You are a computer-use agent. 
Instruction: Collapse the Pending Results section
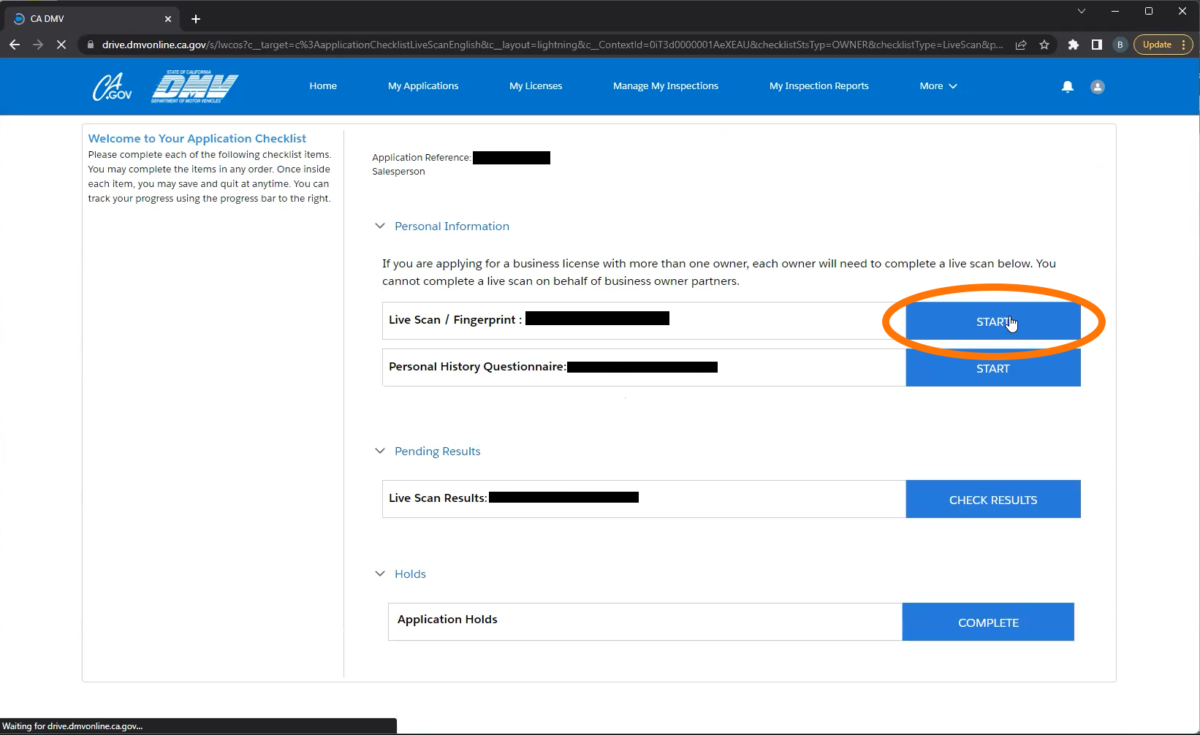pyautogui.click(x=380, y=451)
